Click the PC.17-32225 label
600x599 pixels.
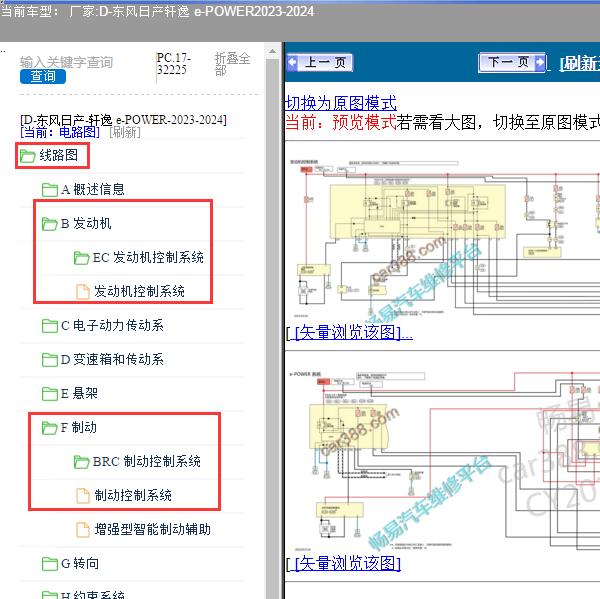point(174,64)
